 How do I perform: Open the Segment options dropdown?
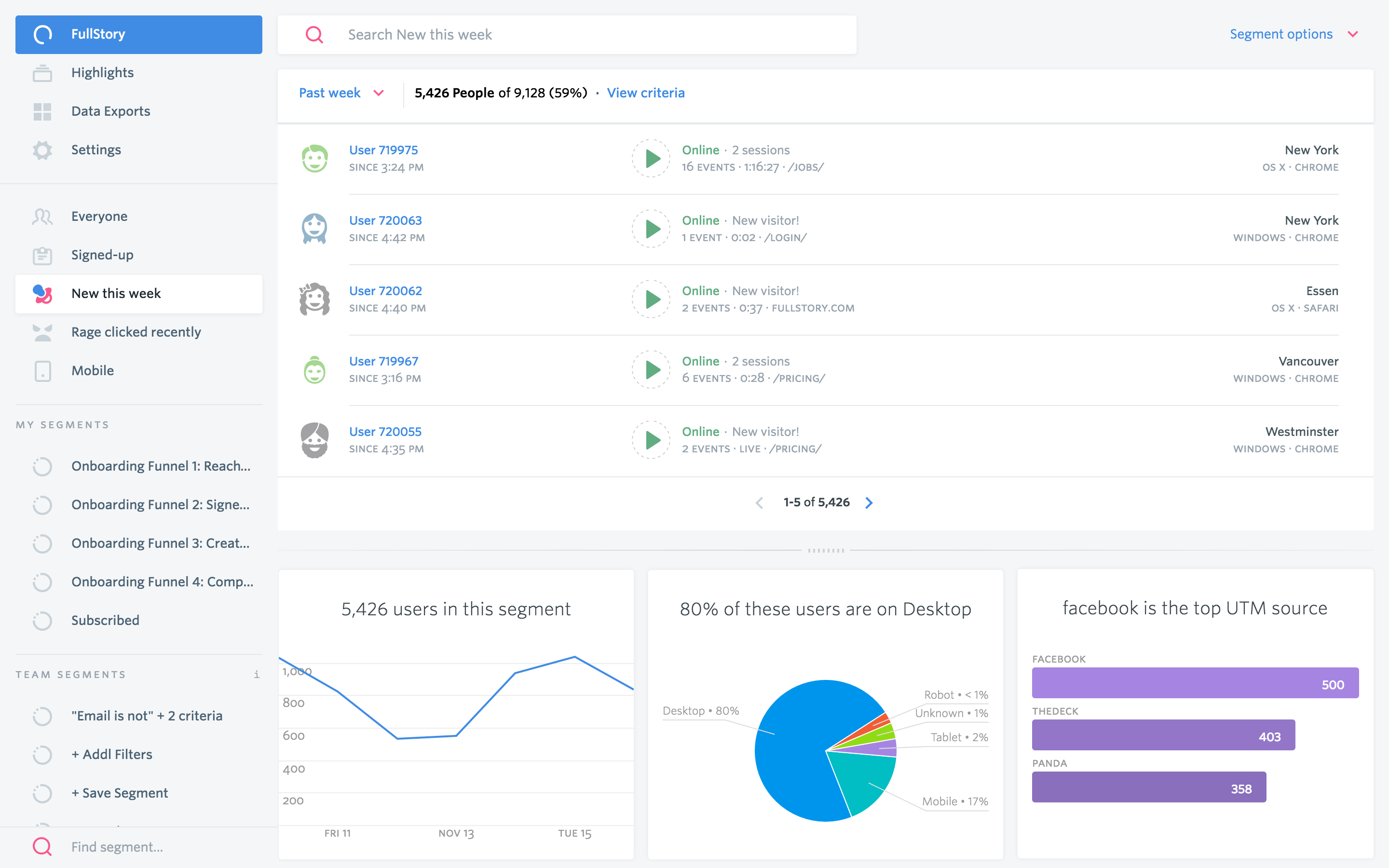[x=1293, y=34]
